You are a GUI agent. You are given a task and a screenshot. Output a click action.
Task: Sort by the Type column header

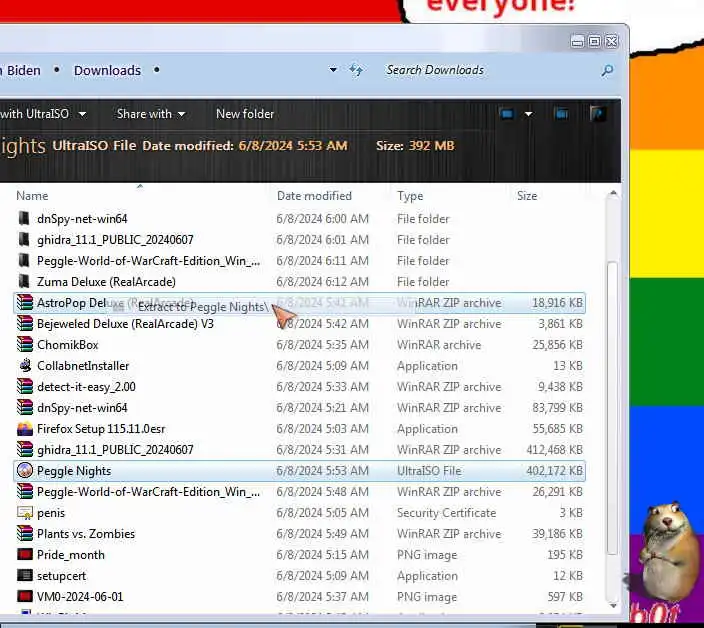[410, 196]
